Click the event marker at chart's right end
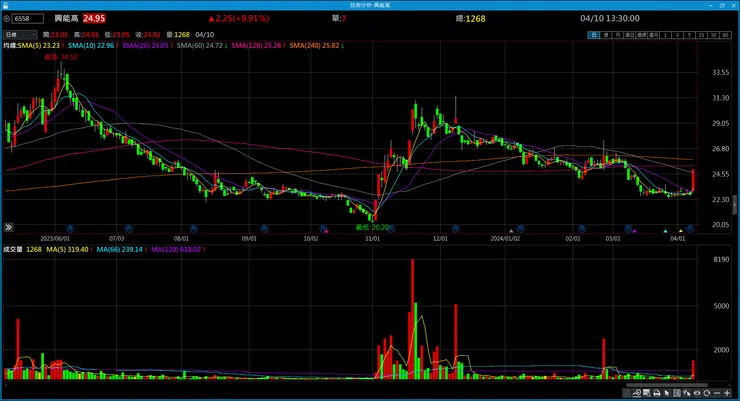This screenshot has width=740, height=401. 690,228
